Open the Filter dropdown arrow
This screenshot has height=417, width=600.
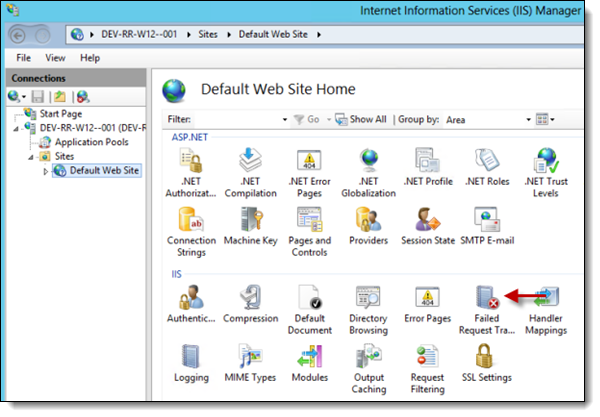point(284,119)
